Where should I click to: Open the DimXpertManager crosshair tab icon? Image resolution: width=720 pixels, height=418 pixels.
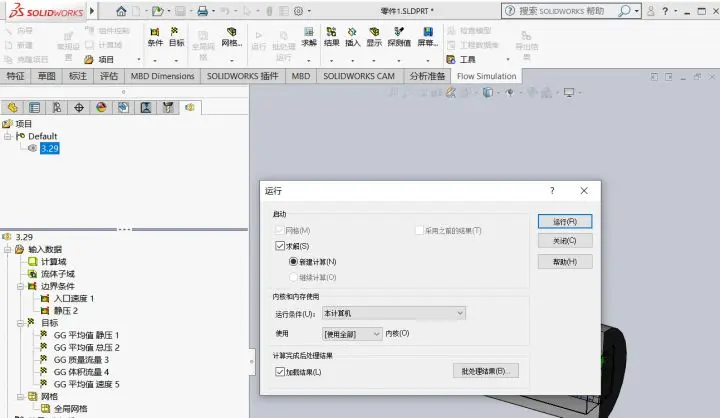pos(79,107)
